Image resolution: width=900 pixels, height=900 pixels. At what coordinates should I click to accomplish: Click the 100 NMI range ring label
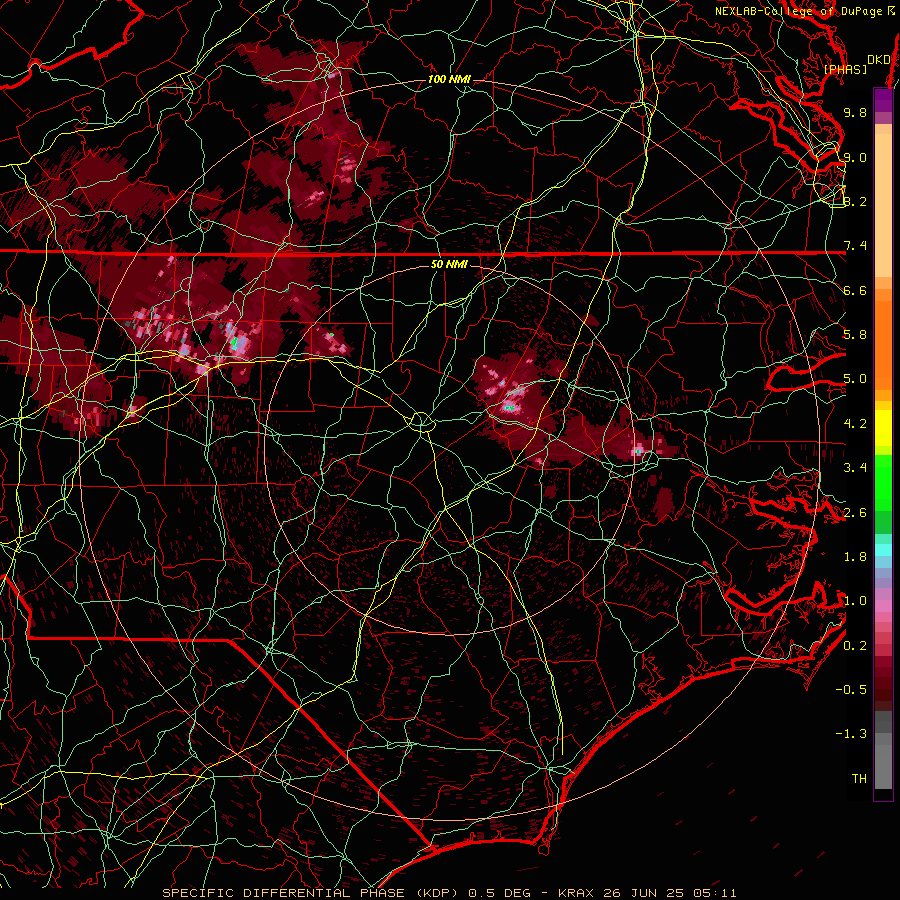coord(449,79)
